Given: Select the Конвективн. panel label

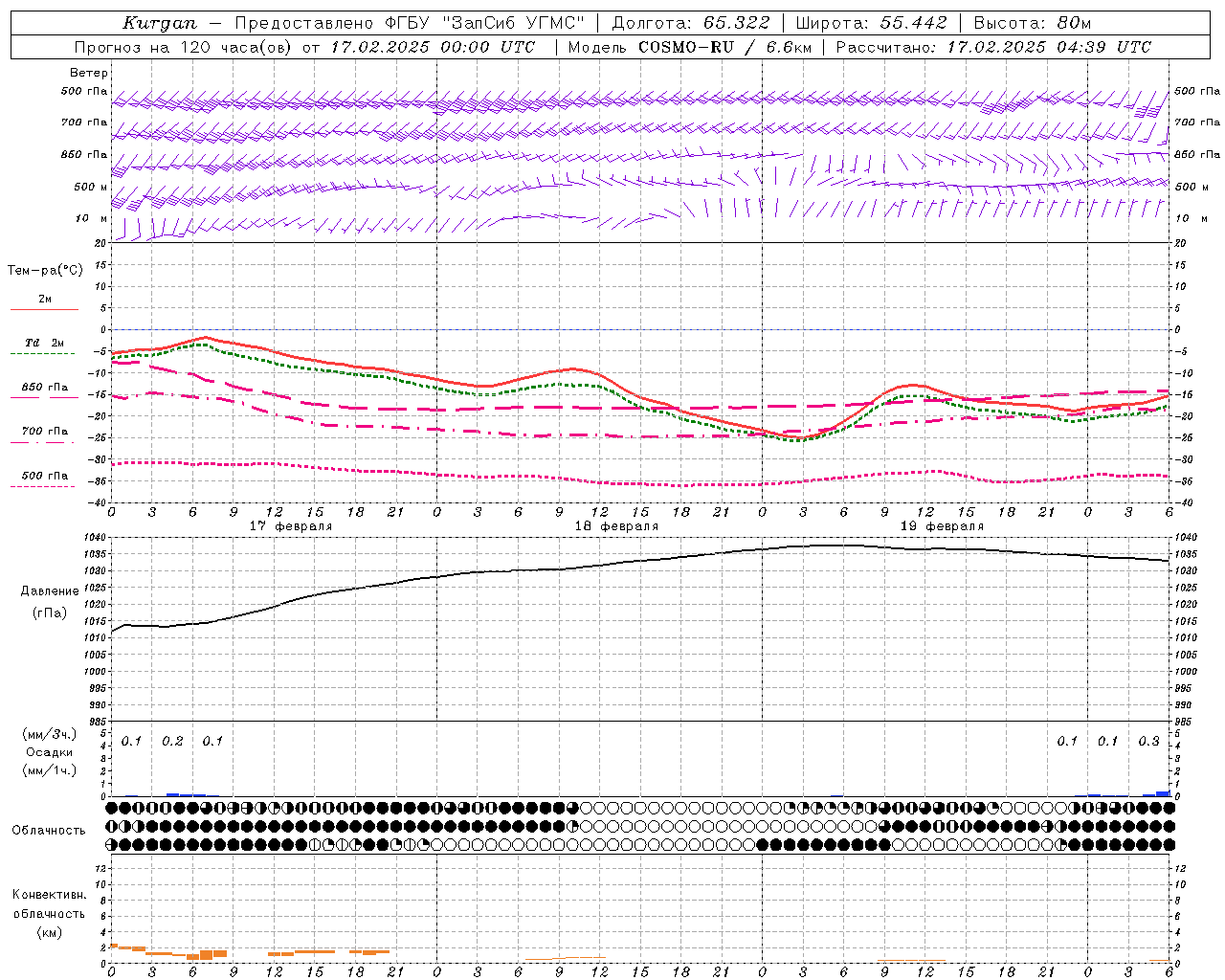Looking at the screenshot, I should [x=49, y=895].
